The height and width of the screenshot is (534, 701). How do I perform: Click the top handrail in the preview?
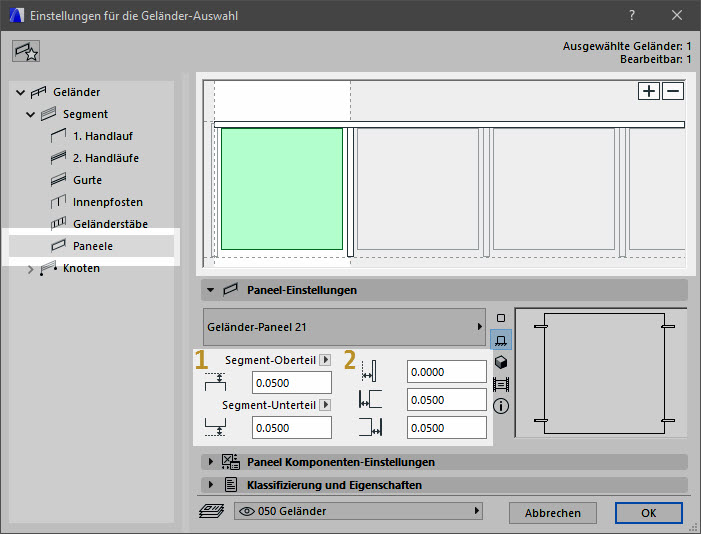coord(449,124)
